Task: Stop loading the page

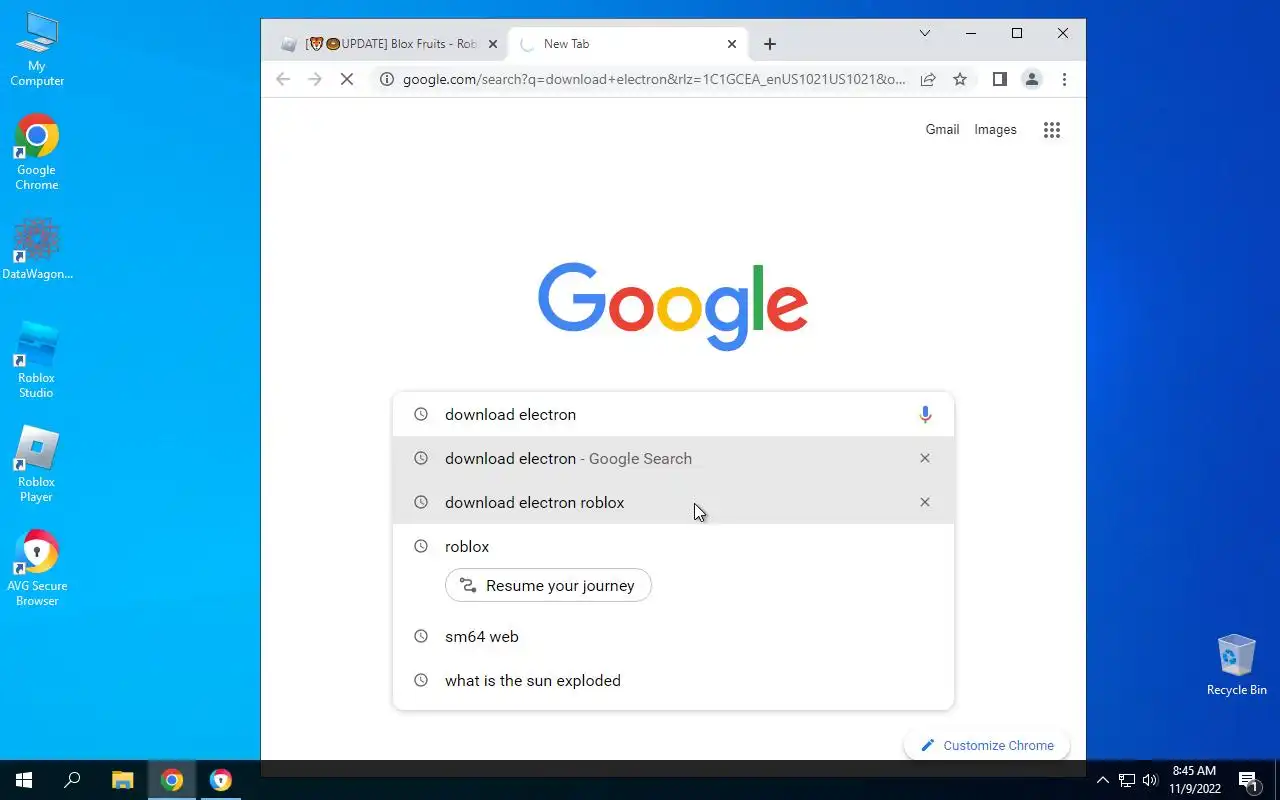Action: click(x=347, y=79)
